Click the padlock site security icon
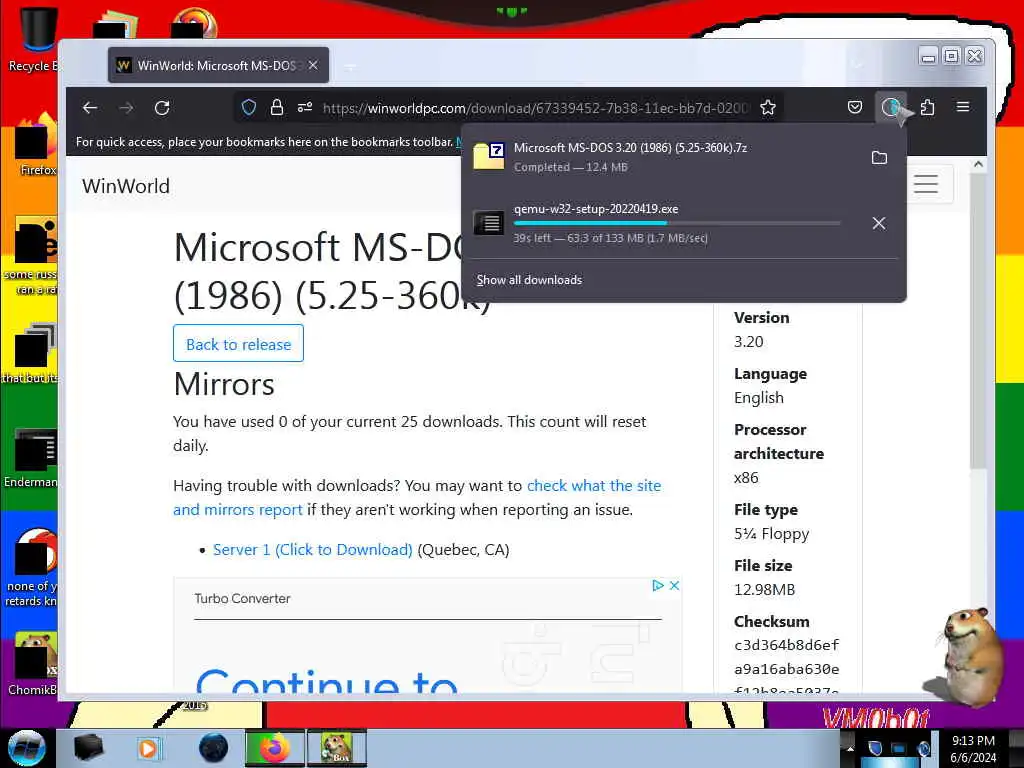This screenshot has width=1024, height=768. pos(277,107)
